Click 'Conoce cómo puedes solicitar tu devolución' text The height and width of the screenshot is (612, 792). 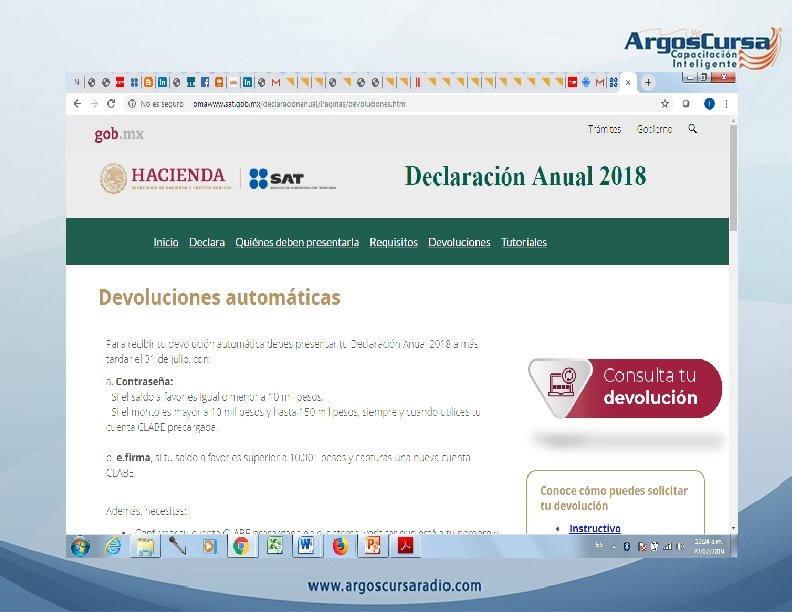coord(614,498)
